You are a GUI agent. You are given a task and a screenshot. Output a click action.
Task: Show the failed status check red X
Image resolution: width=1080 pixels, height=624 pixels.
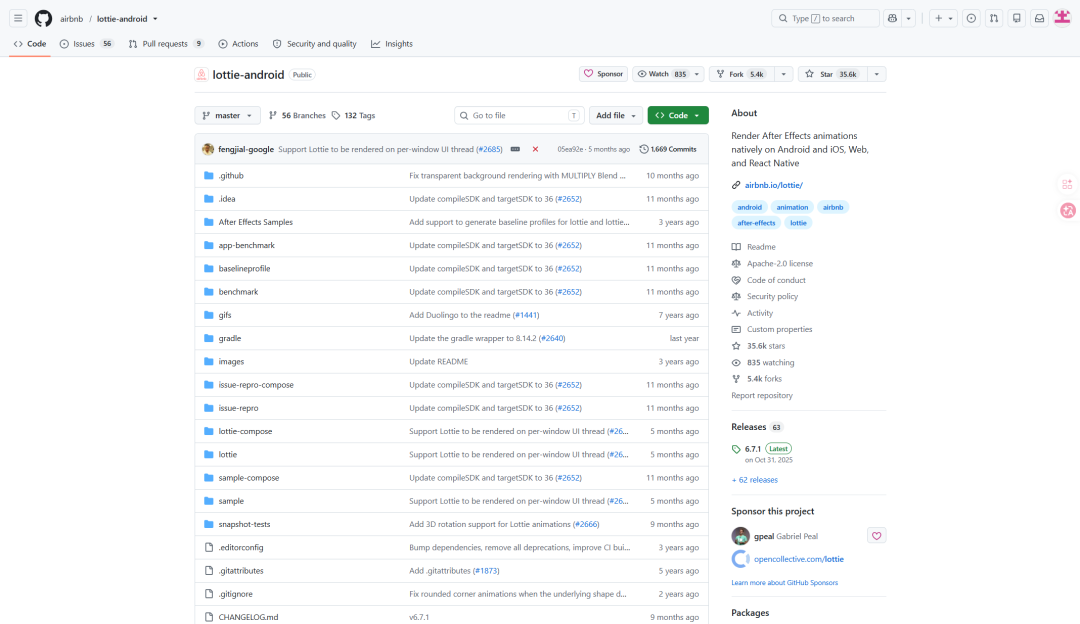[x=535, y=149]
